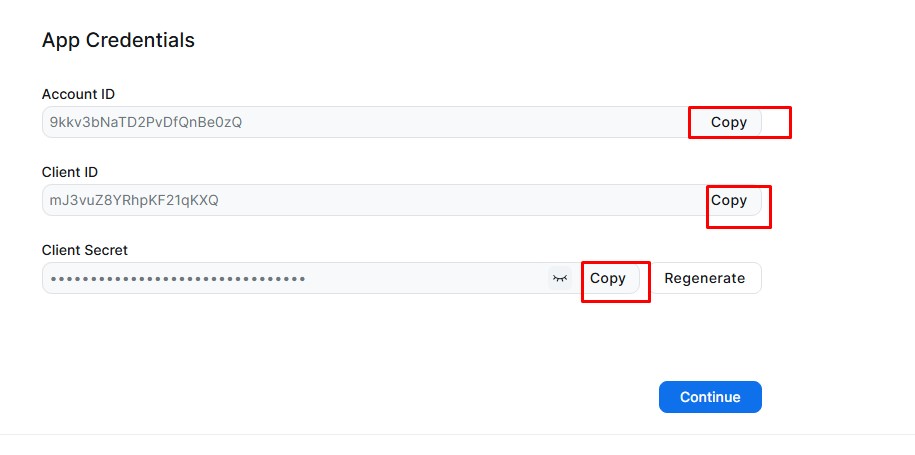Viewport: 915px width, 455px height.
Task: Click the red outline around Client Secret Copy
Action: tap(616, 282)
